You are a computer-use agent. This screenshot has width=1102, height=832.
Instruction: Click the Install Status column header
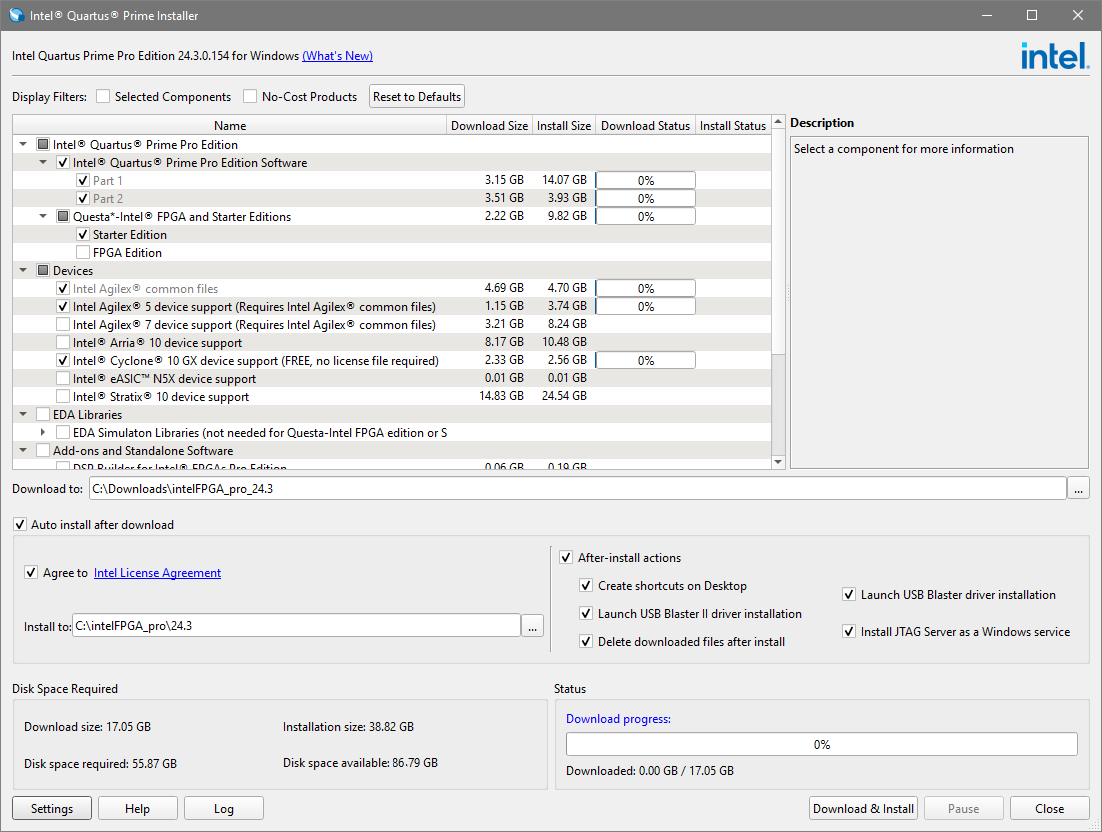click(x=732, y=126)
